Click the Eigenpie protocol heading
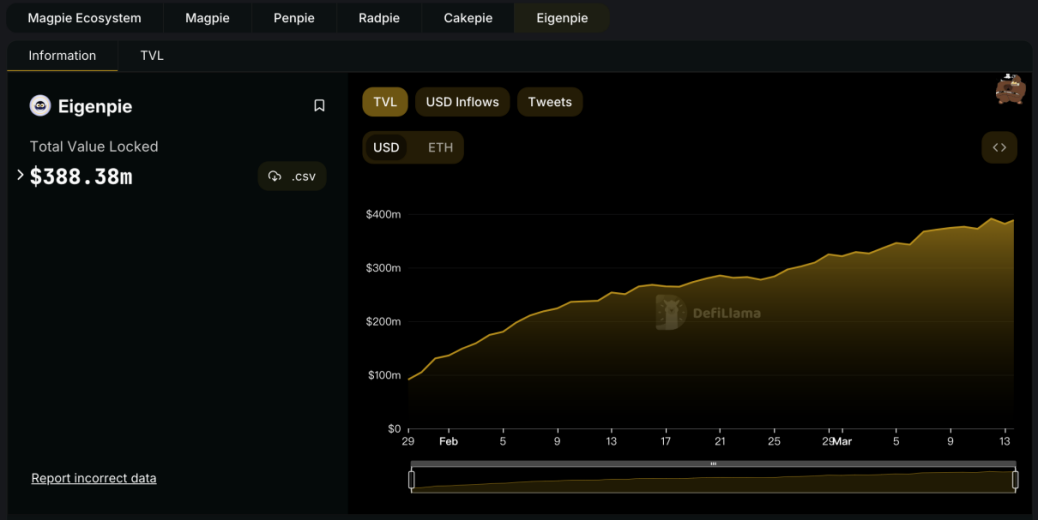Image resolution: width=1038 pixels, height=520 pixels. point(95,107)
